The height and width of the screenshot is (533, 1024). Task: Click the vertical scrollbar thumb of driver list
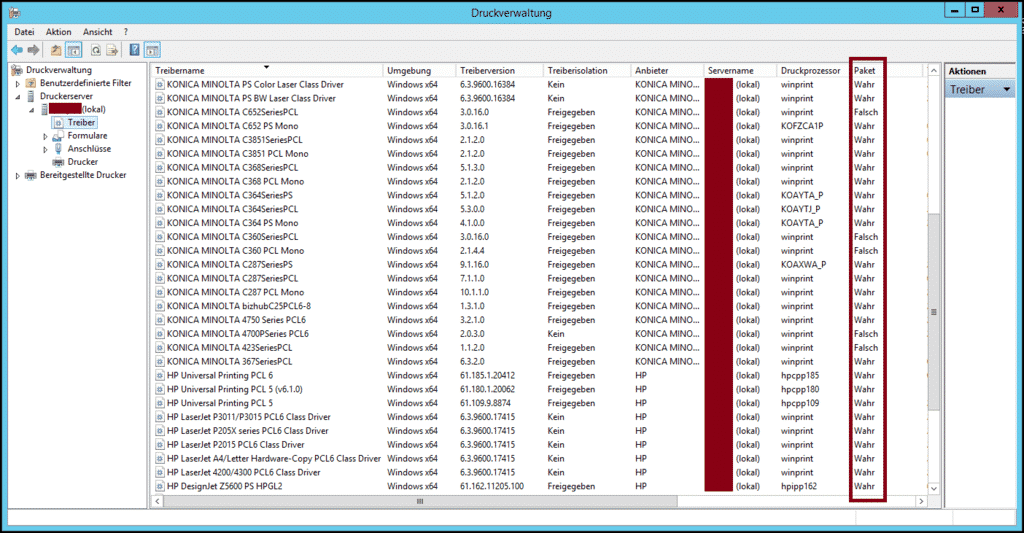click(x=934, y=312)
